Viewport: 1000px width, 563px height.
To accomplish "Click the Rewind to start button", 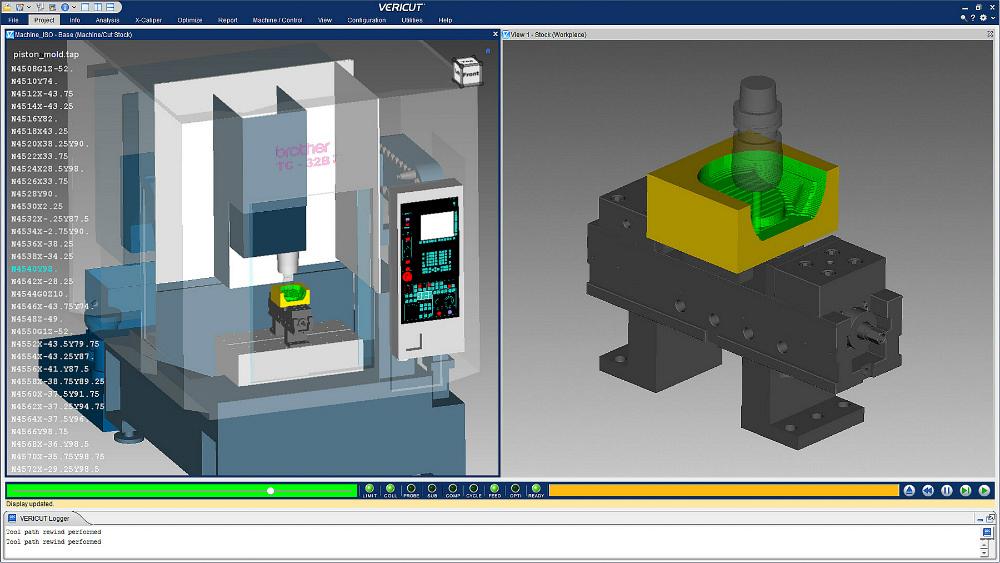I will (928, 490).
